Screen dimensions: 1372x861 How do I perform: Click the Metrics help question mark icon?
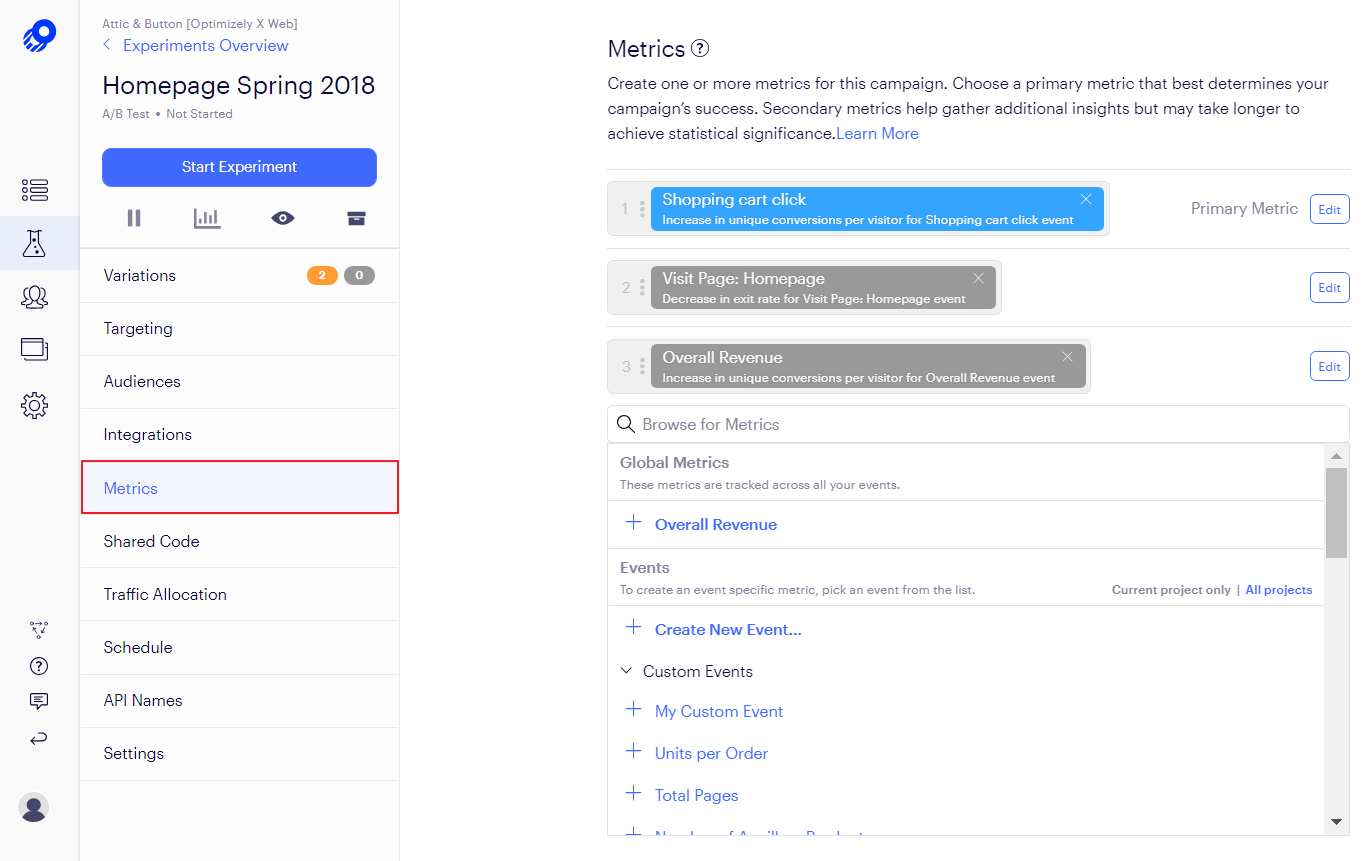click(700, 48)
